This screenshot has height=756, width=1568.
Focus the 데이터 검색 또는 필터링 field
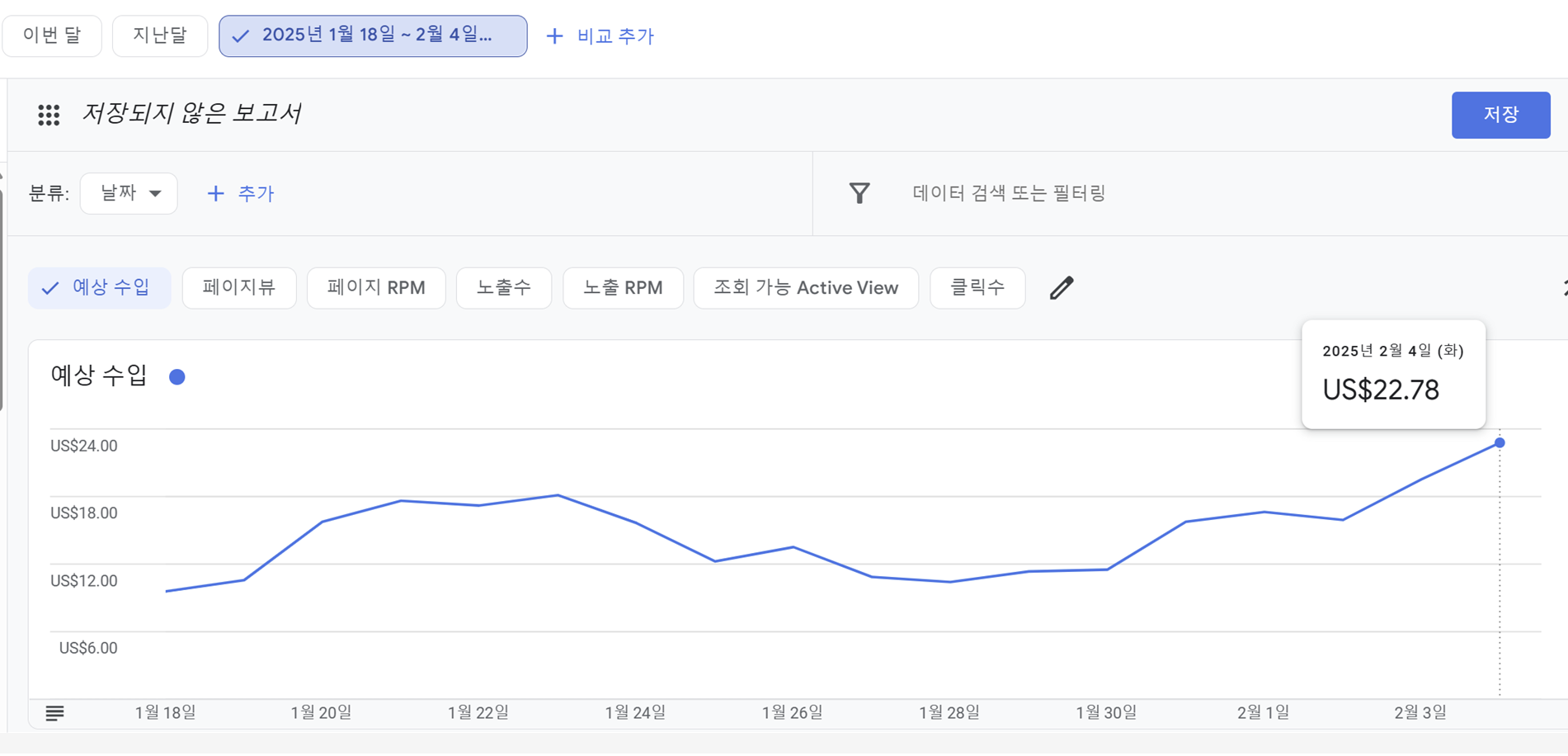pyautogui.click(x=1009, y=193)
